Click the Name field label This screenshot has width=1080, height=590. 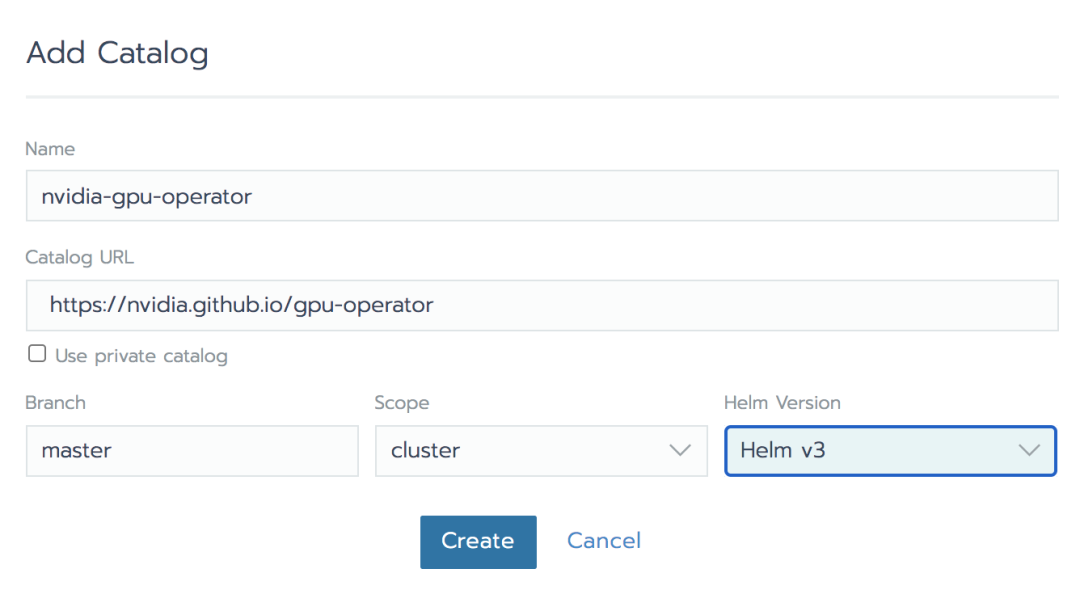[50, 149]
